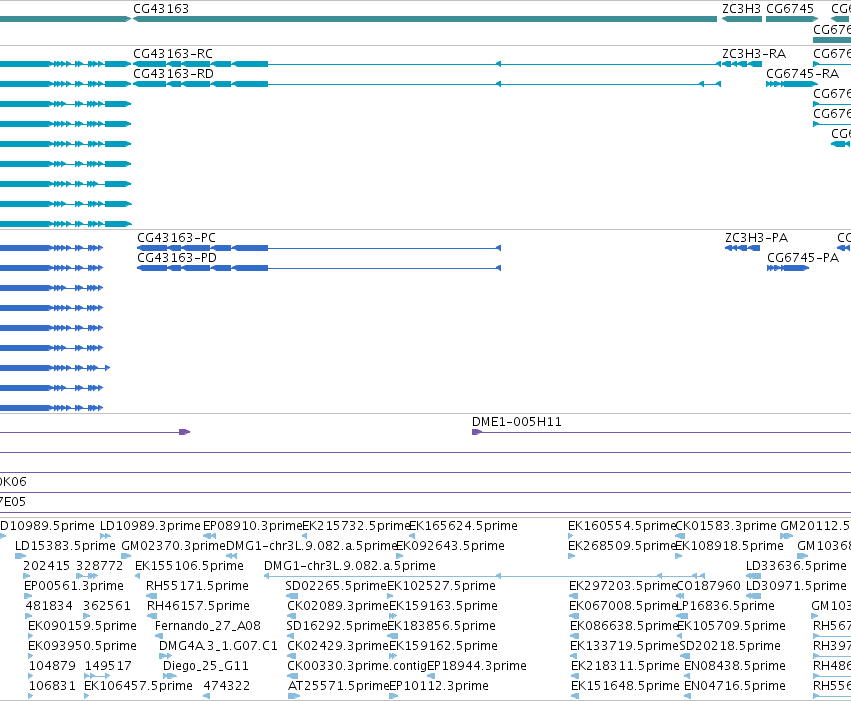851x701 pixels.
Task: Open the CK00330.3prime.contig label
Action: 357,666
